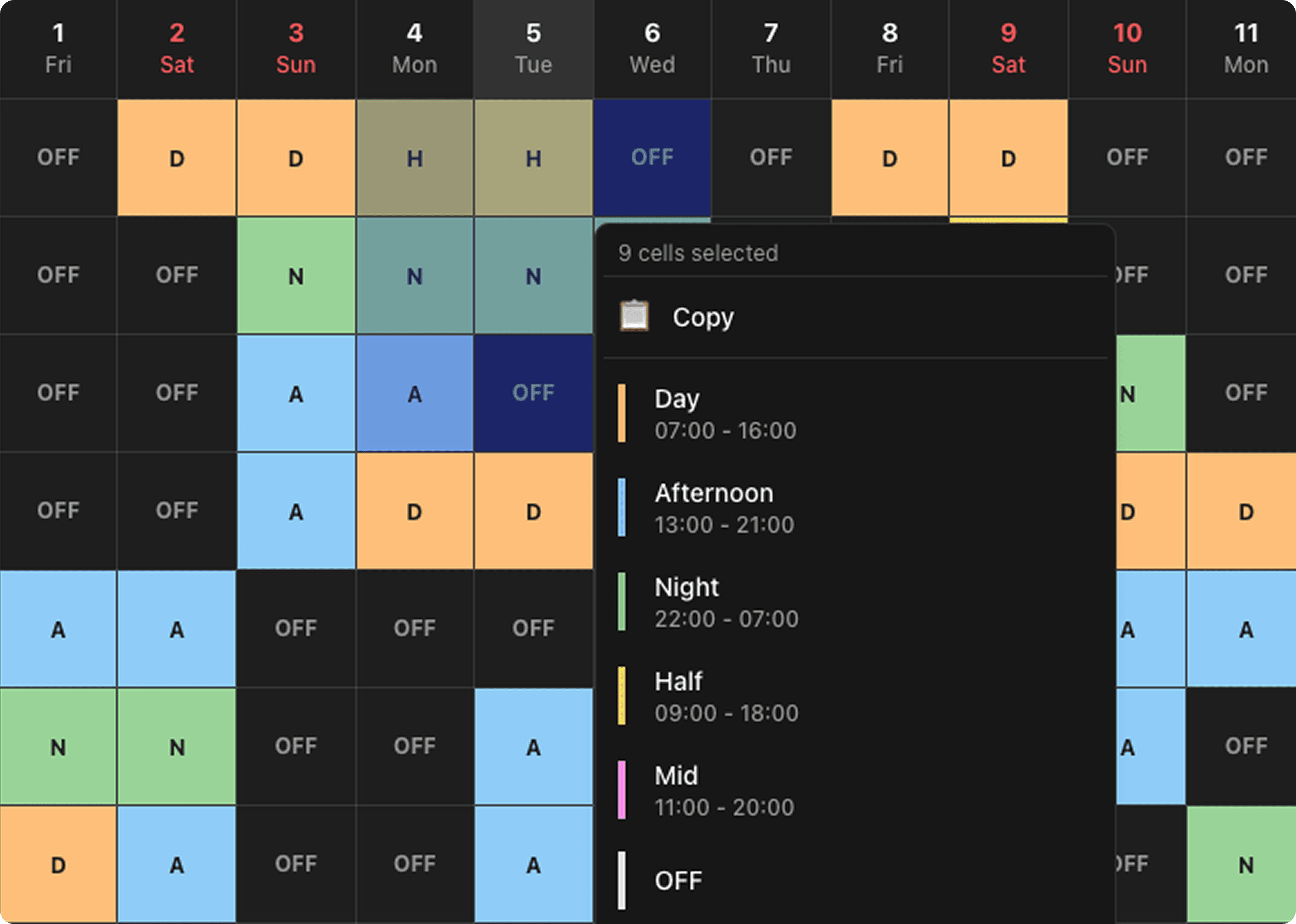Choose Copy from the context menu
This screenshot has width=1296, height=924.
[x=703, y=317]
